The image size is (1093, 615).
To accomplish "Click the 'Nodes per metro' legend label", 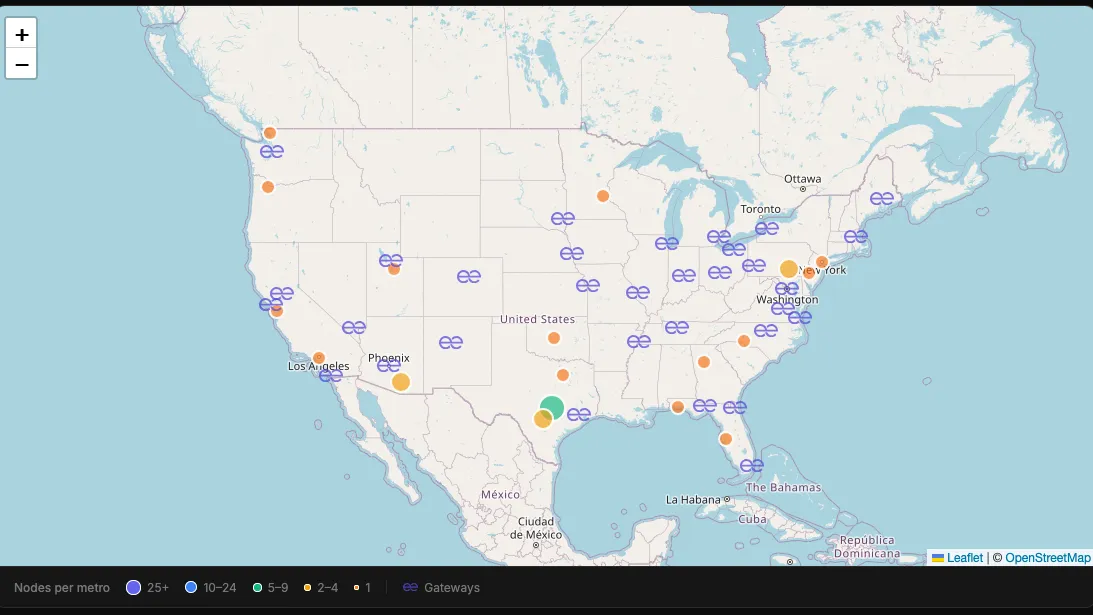I will pyautogui.click(x=62, y=588).
